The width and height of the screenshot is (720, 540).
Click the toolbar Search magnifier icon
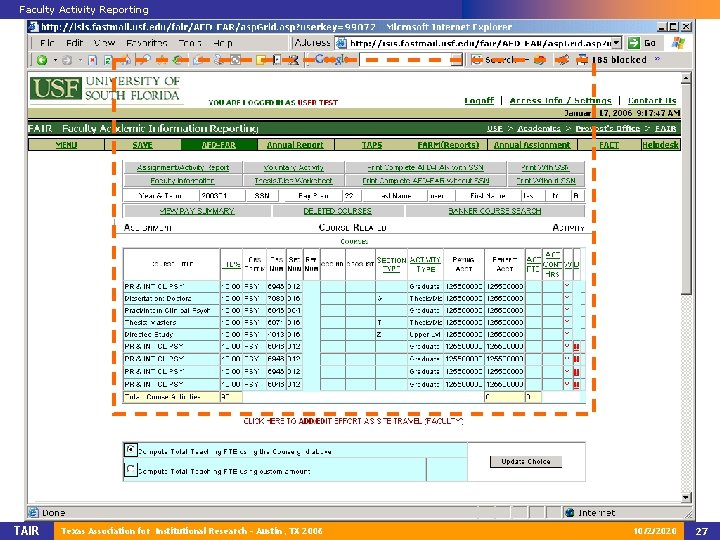(x=146, y=60)
